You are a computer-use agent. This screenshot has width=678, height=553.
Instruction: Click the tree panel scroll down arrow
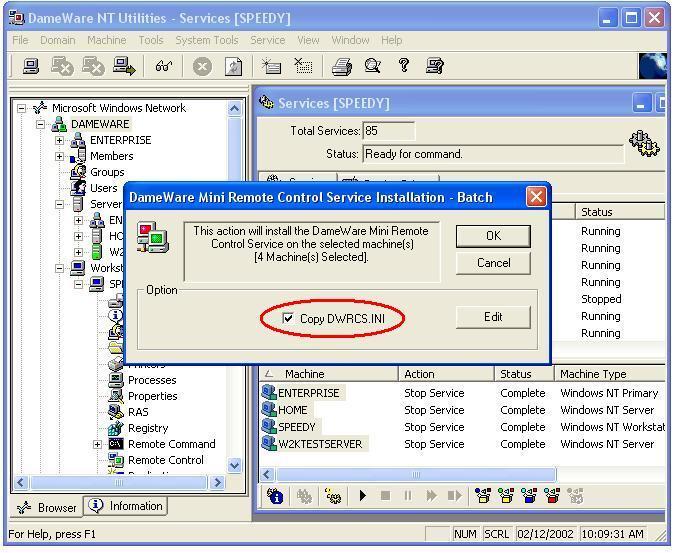(x=234, y=466)
